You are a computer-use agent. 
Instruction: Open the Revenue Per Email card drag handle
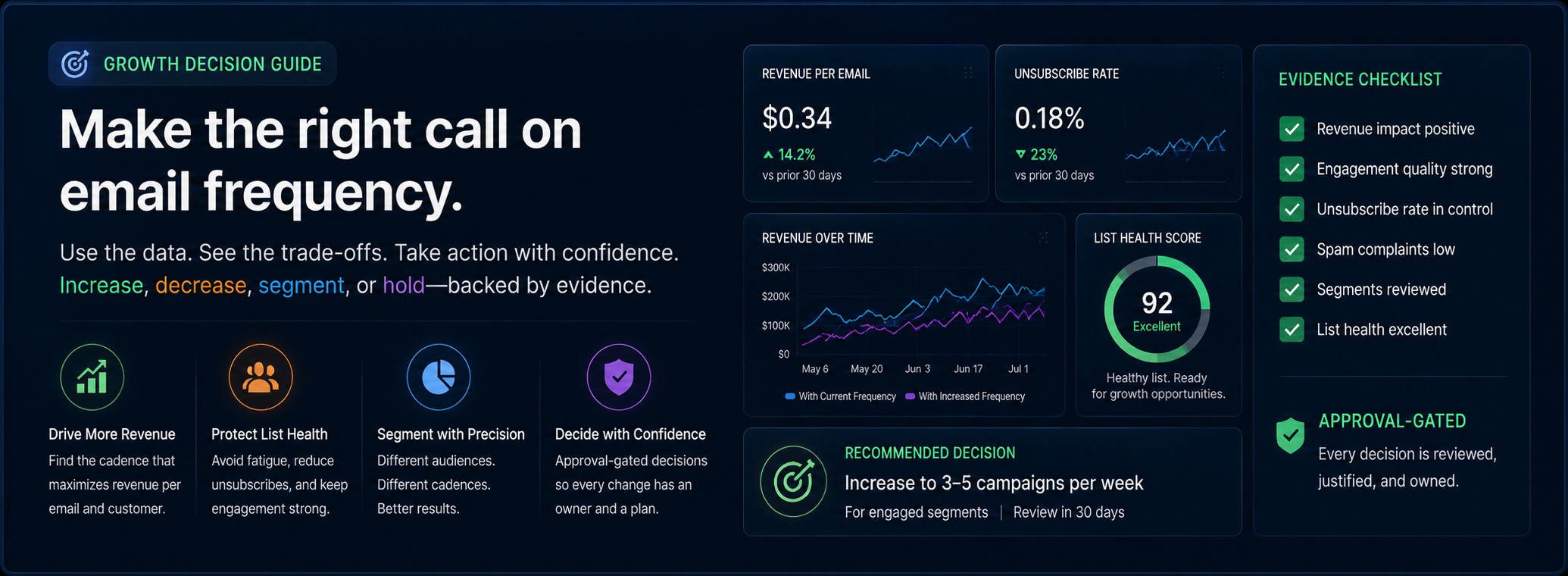[968, 73]
